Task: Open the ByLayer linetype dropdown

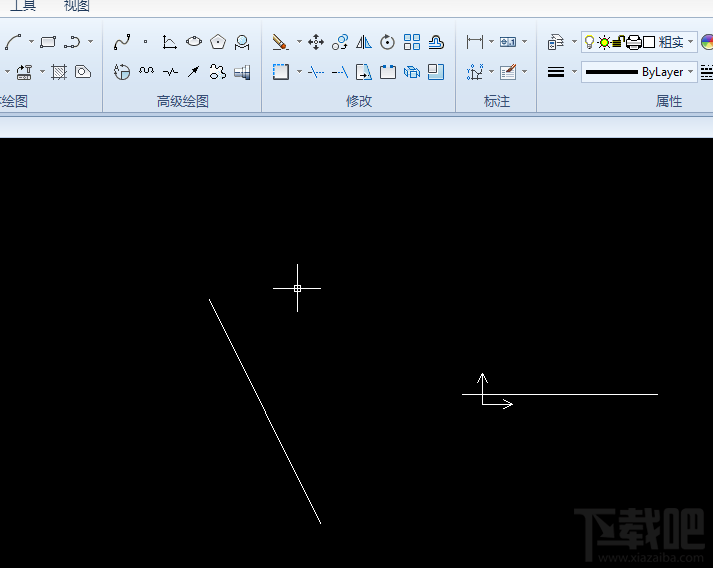Action: 690,71
